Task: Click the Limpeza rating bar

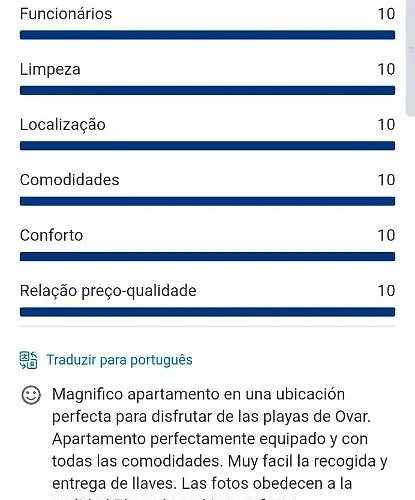Action: tap(207, 90)
